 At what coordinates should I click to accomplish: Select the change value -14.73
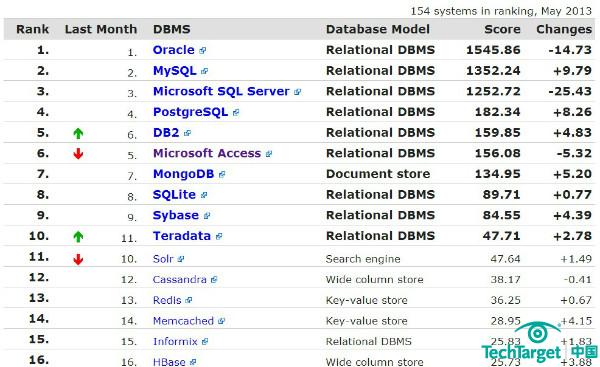click(570, 50)
